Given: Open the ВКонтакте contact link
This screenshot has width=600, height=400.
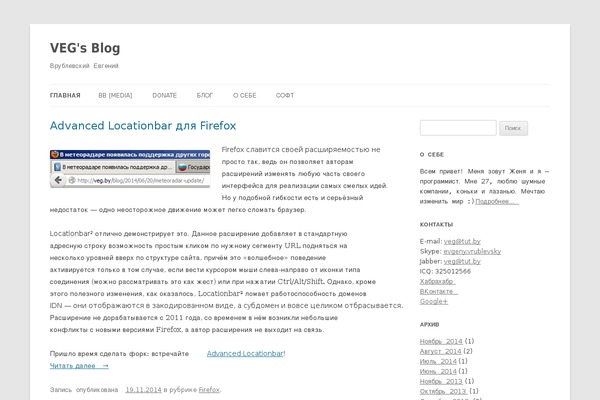Looking at the screenshot, I should click(439, 291).
